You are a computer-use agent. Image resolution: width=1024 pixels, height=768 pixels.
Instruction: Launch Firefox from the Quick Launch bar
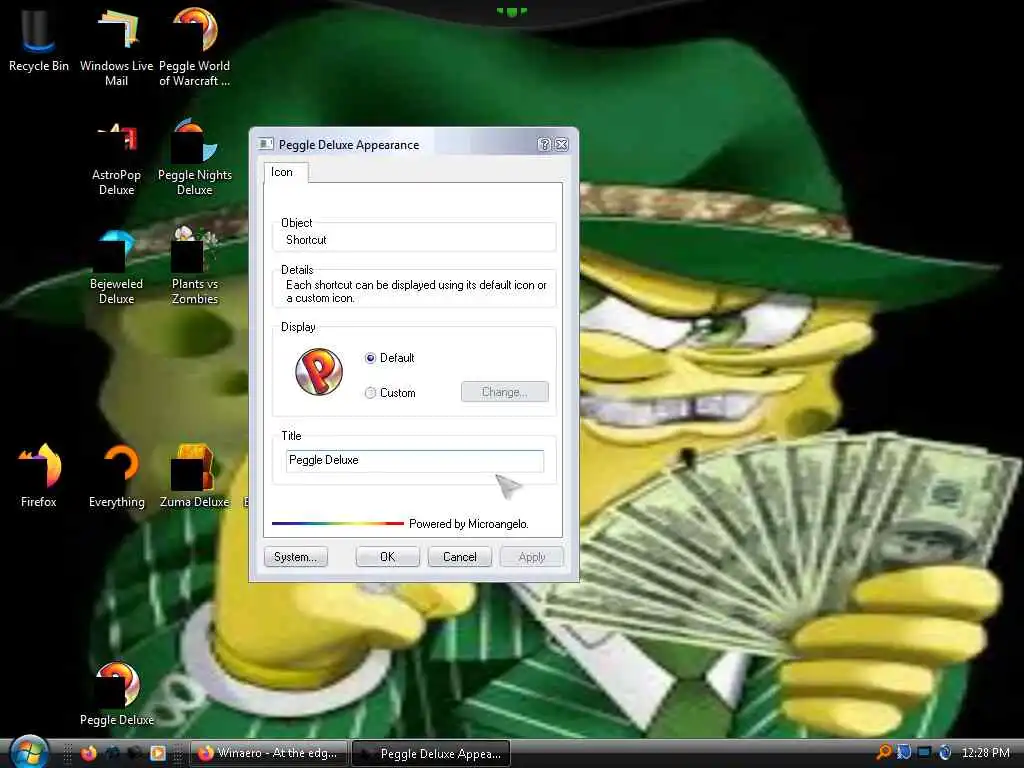click(89, 753)
